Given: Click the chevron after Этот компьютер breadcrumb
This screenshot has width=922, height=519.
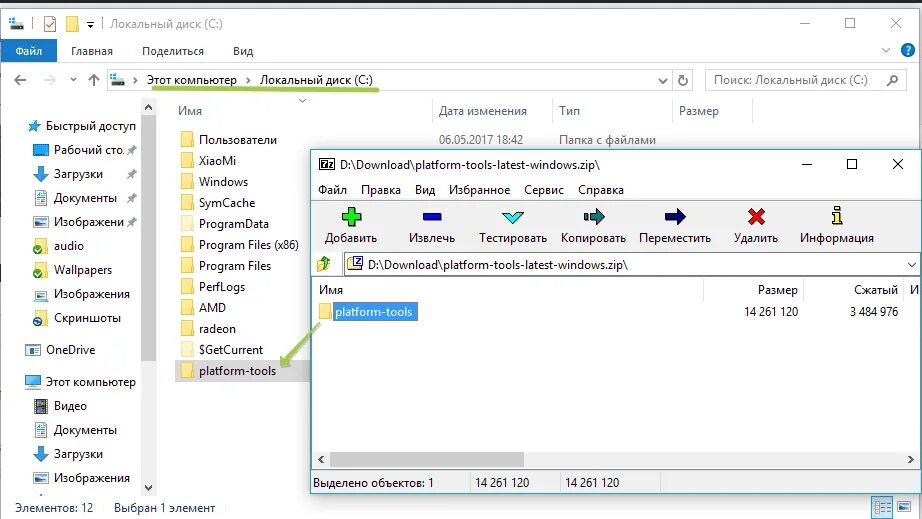Looking at the screenshot, I should [248, 80].
